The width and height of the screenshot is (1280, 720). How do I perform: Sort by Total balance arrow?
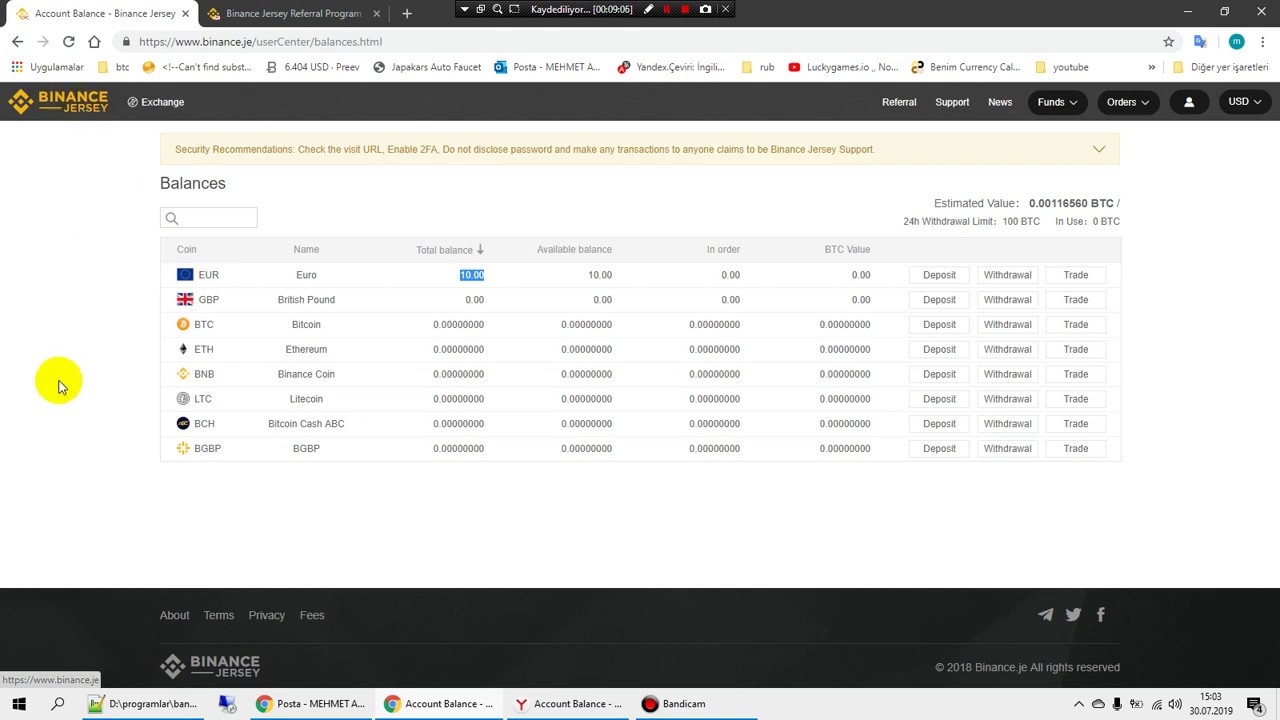point(480,249)
